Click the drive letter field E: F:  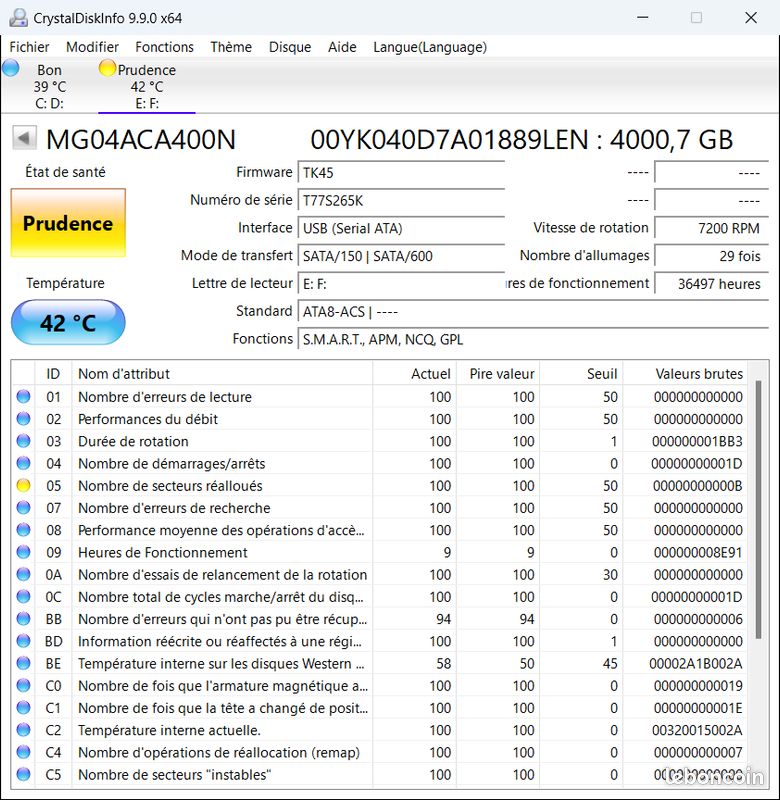401,284
